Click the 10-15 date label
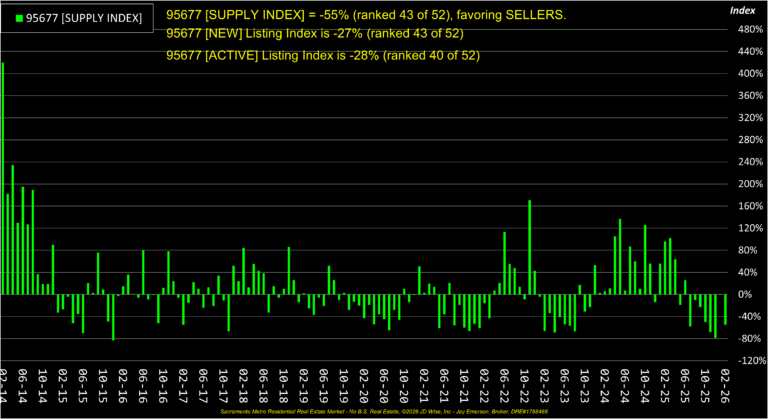The width and height of the screenshot is (768, 419). coord(103,386)
